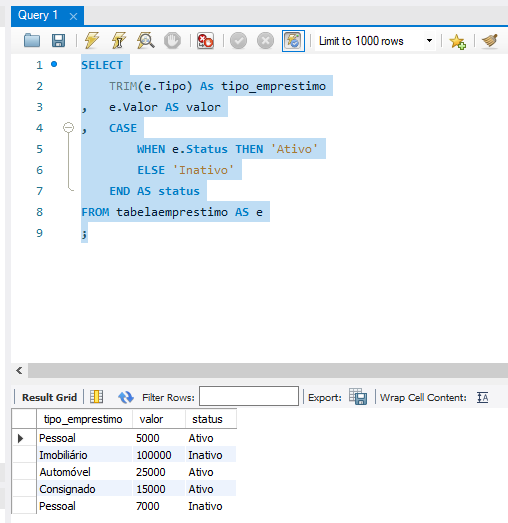The image size is (508, 523).
Task: Focus the Filter Rows input field
Action: coord(249,396)
